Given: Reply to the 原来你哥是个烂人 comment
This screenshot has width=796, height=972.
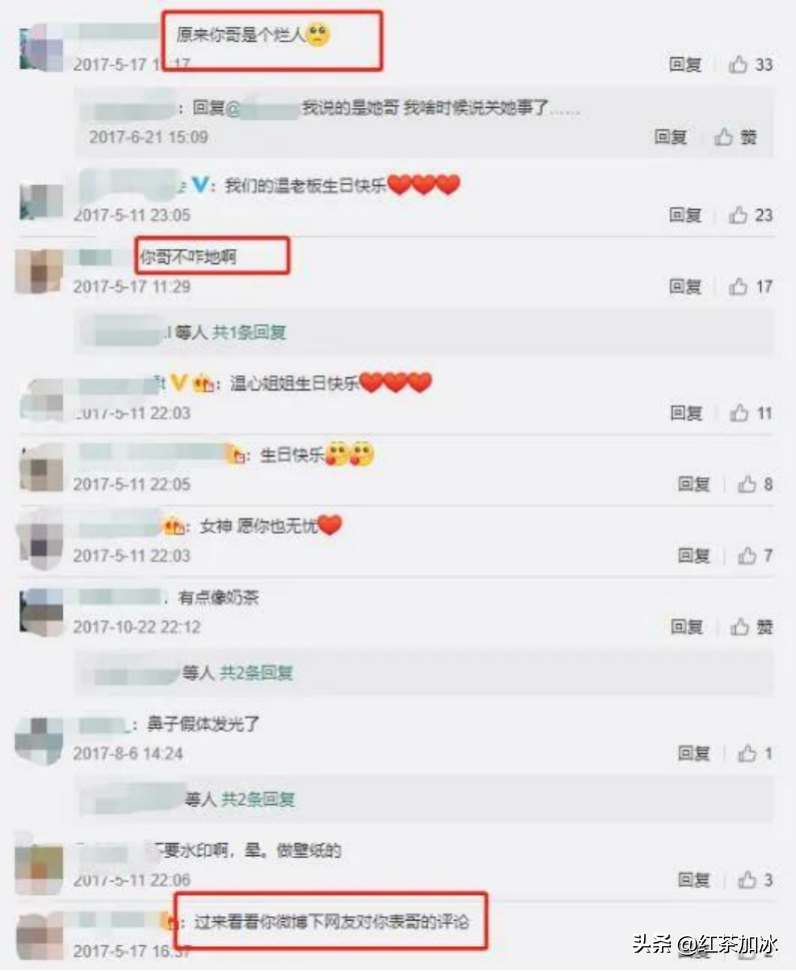Looking at the screenshot, I should click(x=685, y=64).
